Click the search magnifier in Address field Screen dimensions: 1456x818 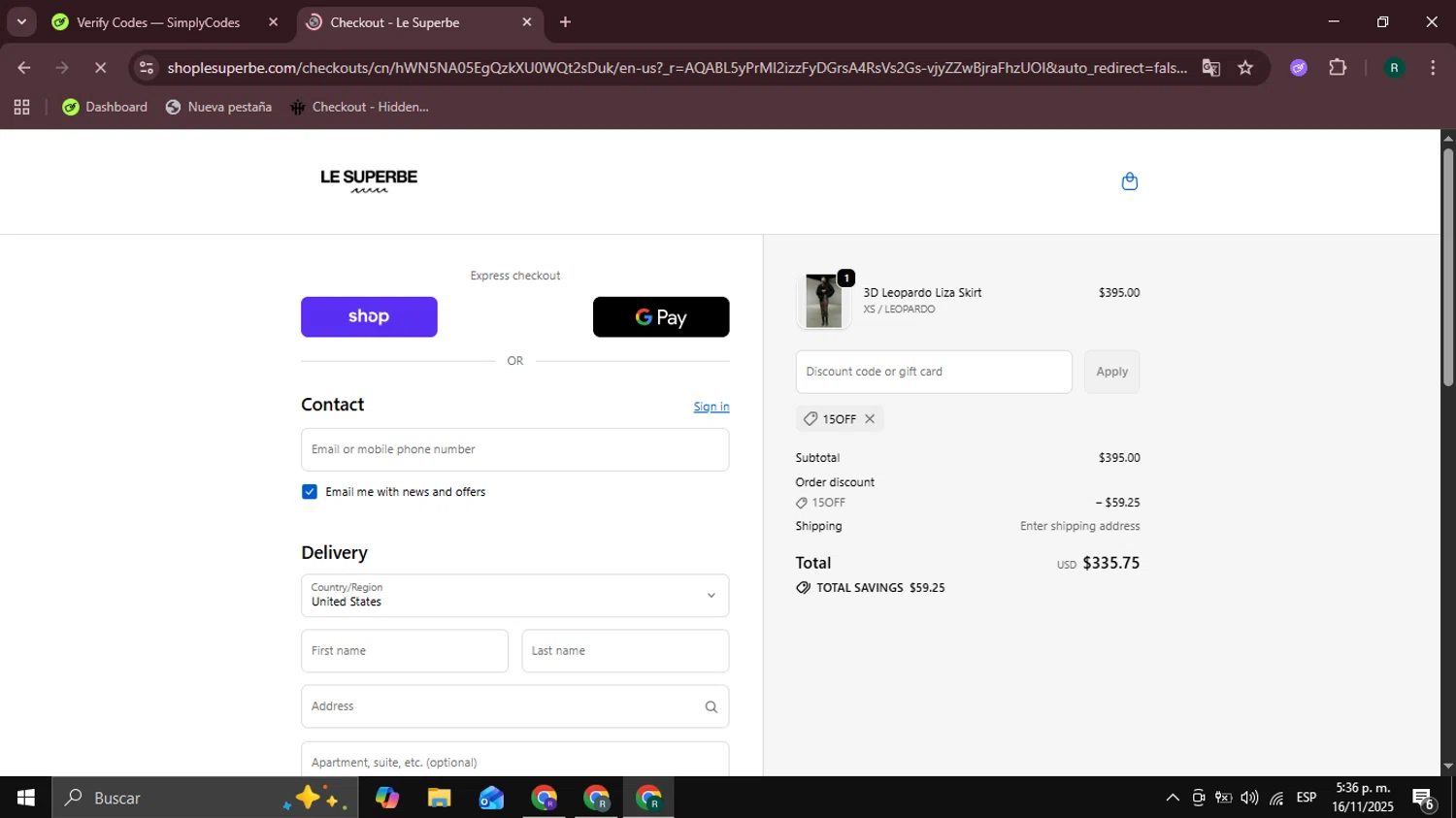point(711,707)
